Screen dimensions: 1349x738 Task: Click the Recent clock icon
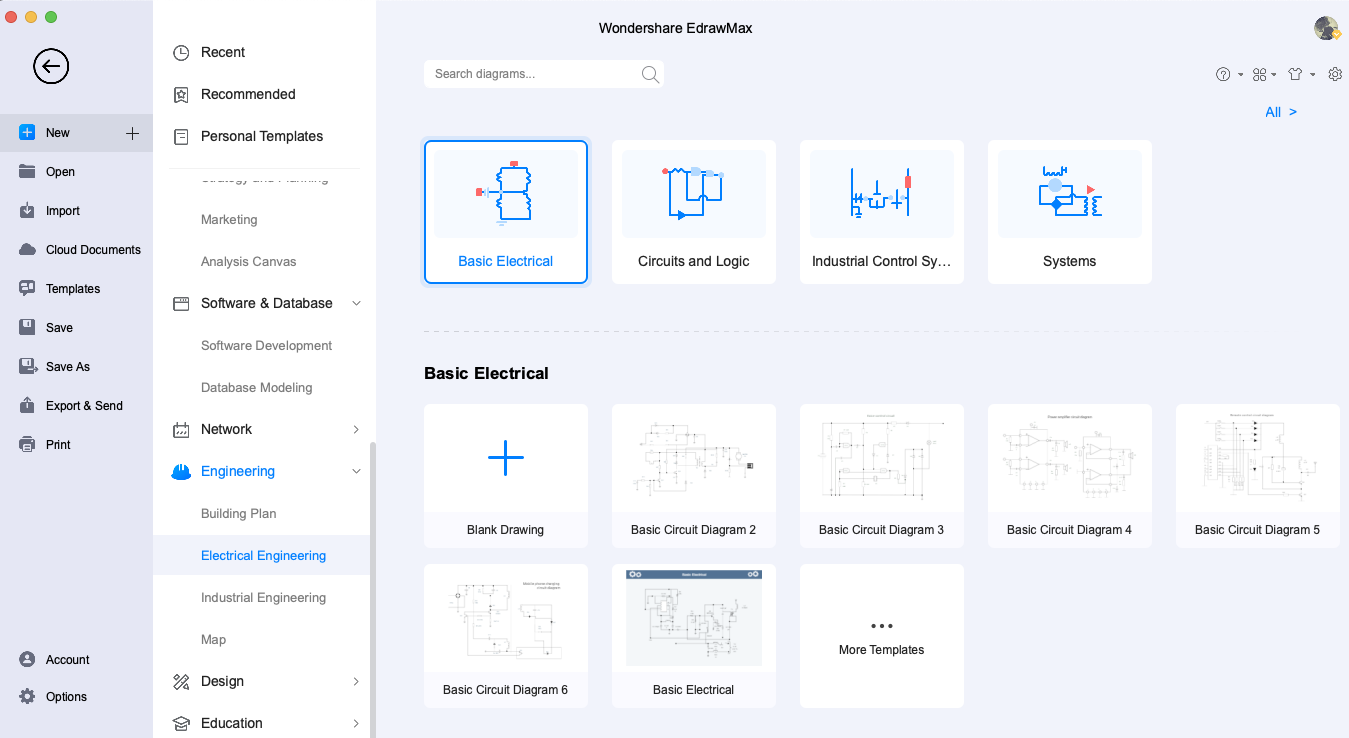click(181, 53)
